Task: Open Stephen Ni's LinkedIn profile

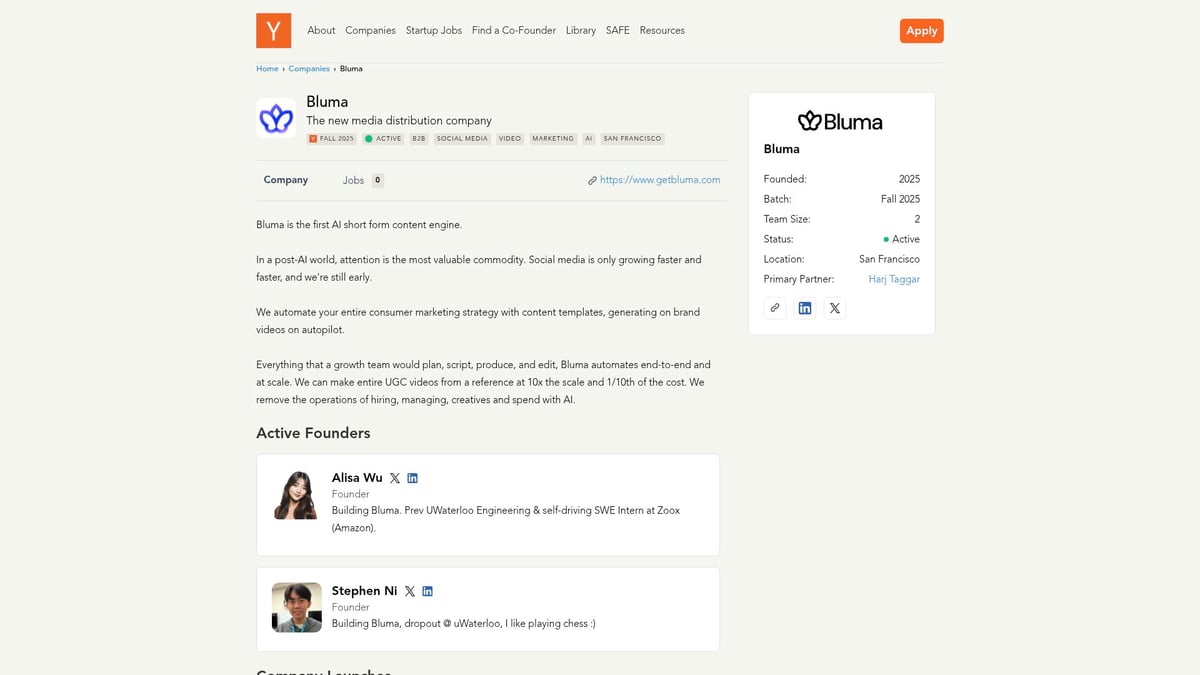Action: [427, 590]
